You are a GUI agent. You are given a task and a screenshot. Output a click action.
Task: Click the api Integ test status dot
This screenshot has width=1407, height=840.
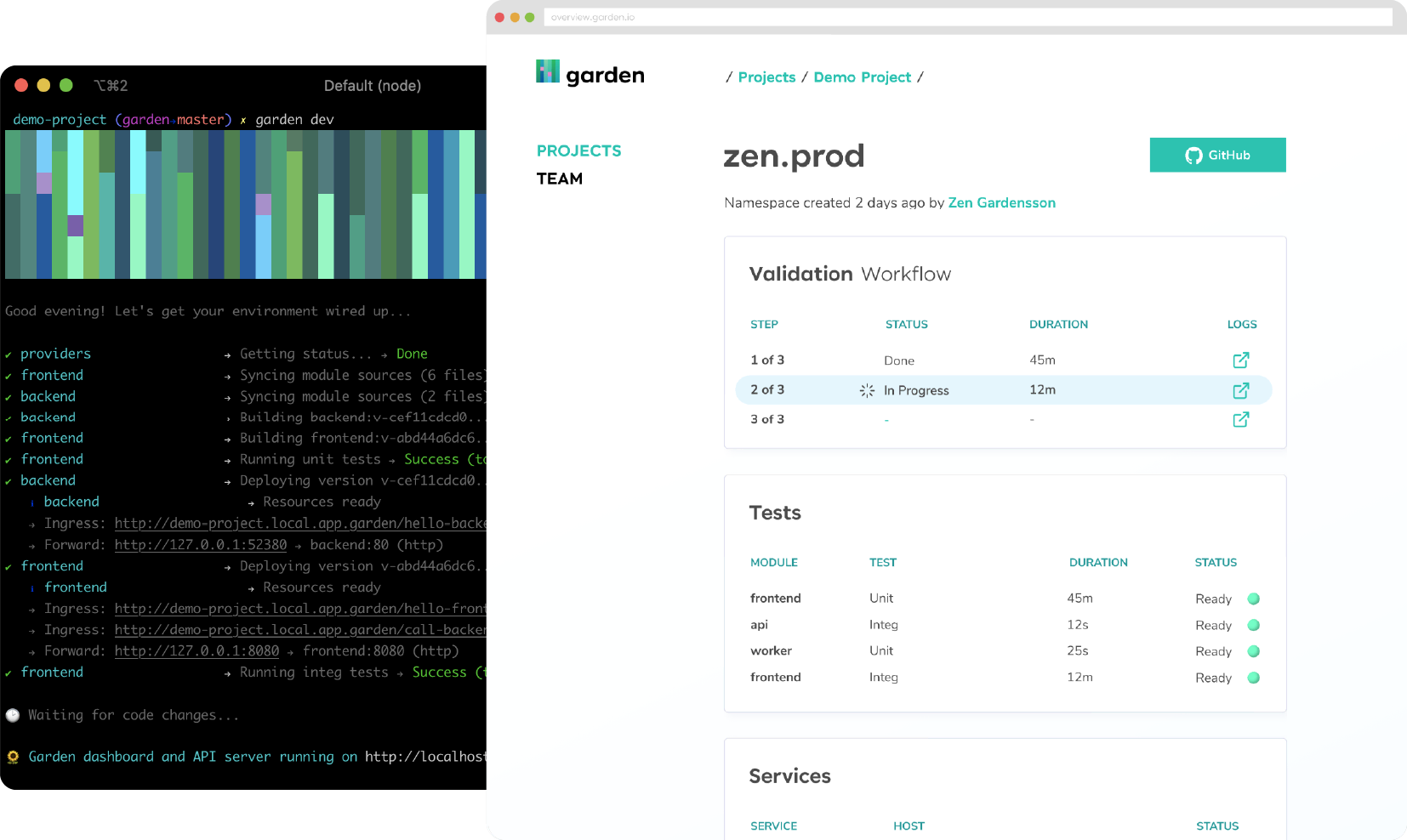[x=1253, y=625]
